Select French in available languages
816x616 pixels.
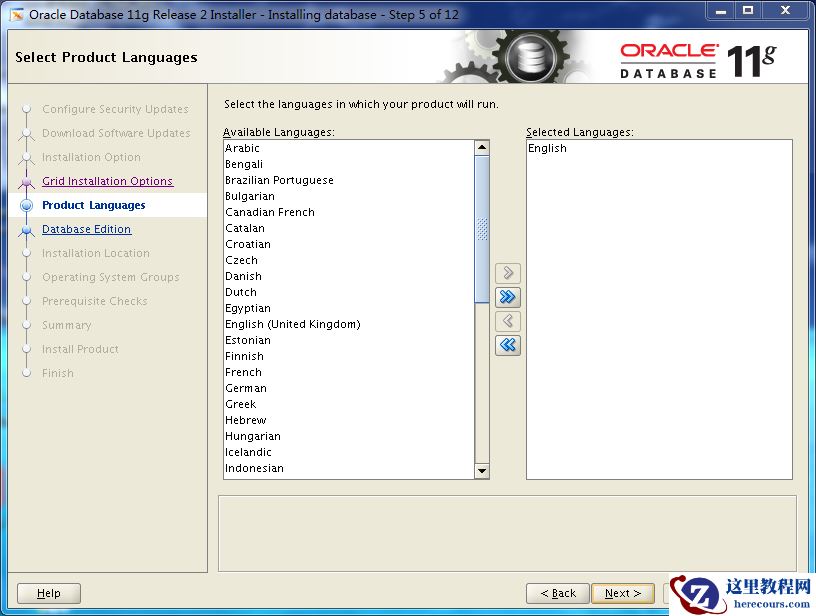pyautogui.click(x=349, y=372)
